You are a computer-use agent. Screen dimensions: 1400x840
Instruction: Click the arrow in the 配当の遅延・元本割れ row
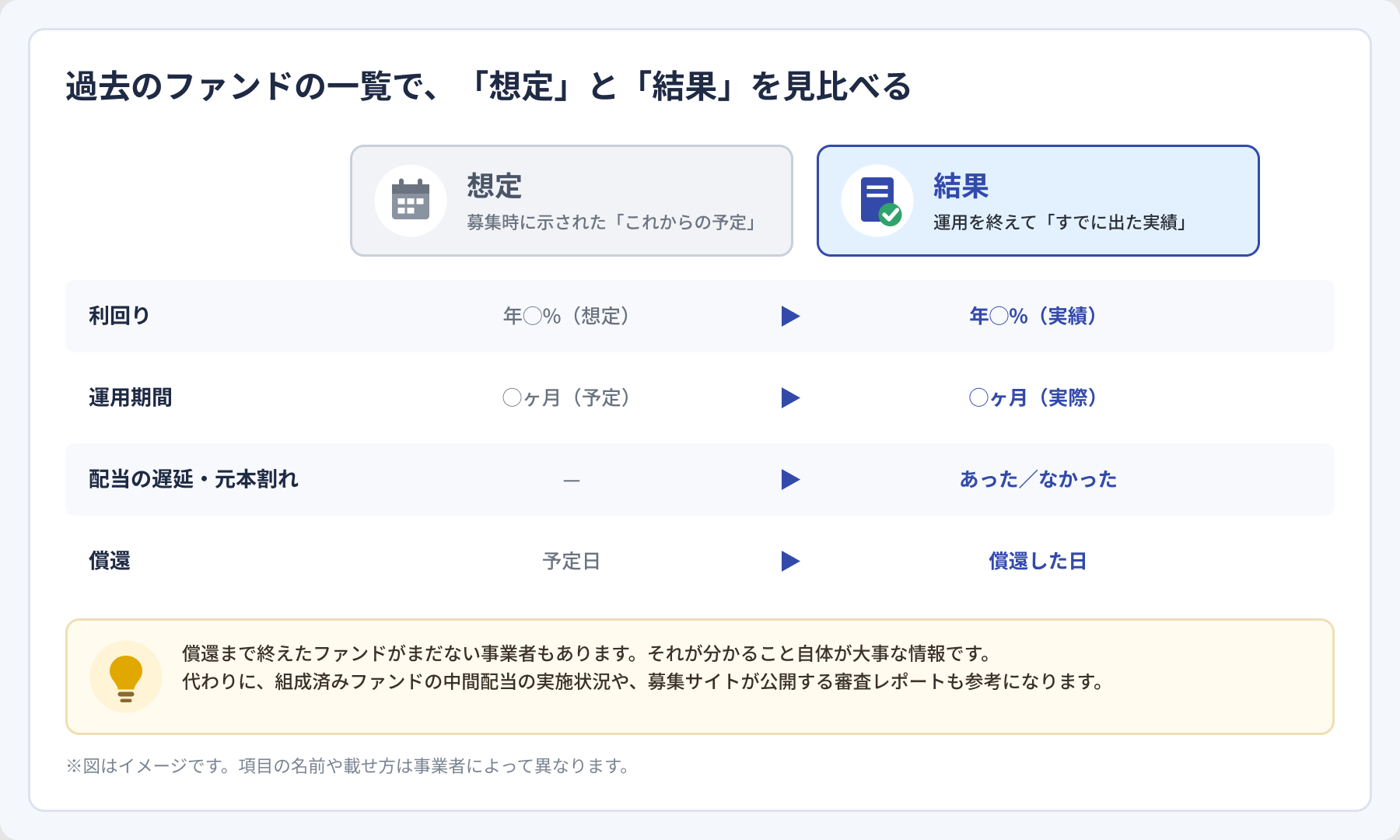pyautogui.click(x=790, y=479)
